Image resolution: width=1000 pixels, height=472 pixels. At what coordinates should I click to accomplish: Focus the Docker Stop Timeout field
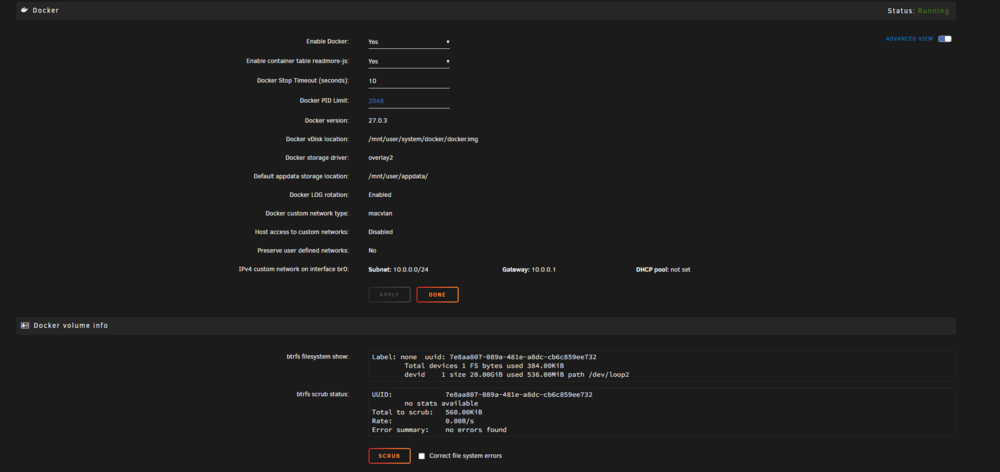409,82
